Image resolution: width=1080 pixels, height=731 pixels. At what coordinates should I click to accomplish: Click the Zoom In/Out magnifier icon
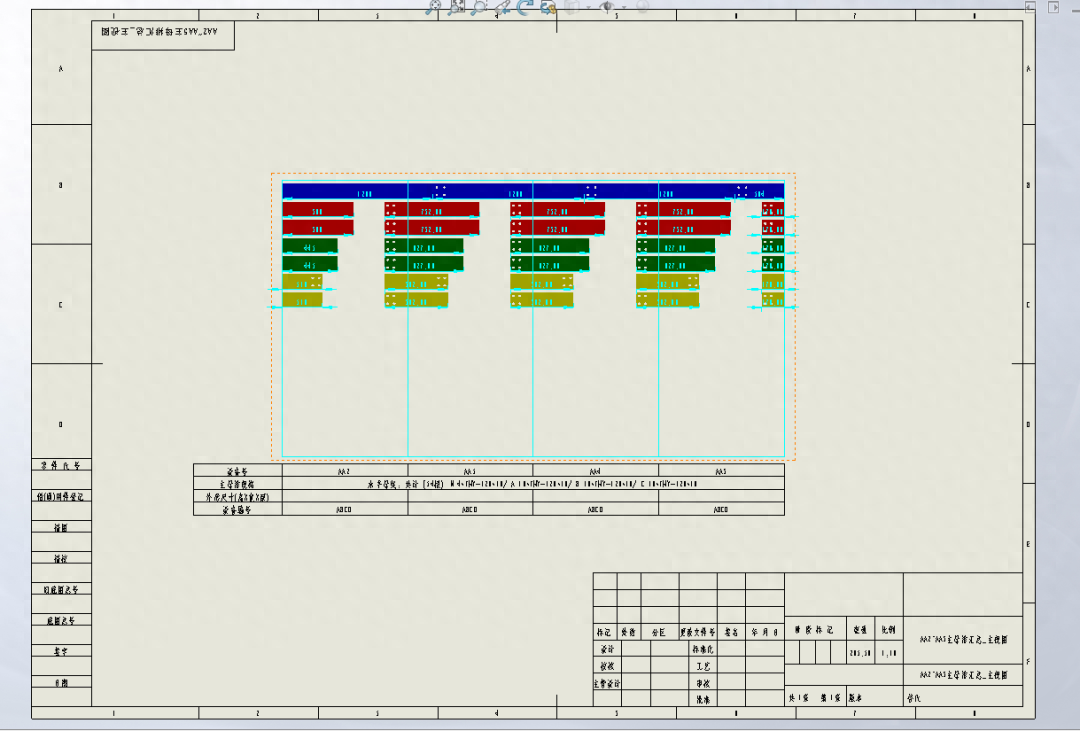point(479,7)
